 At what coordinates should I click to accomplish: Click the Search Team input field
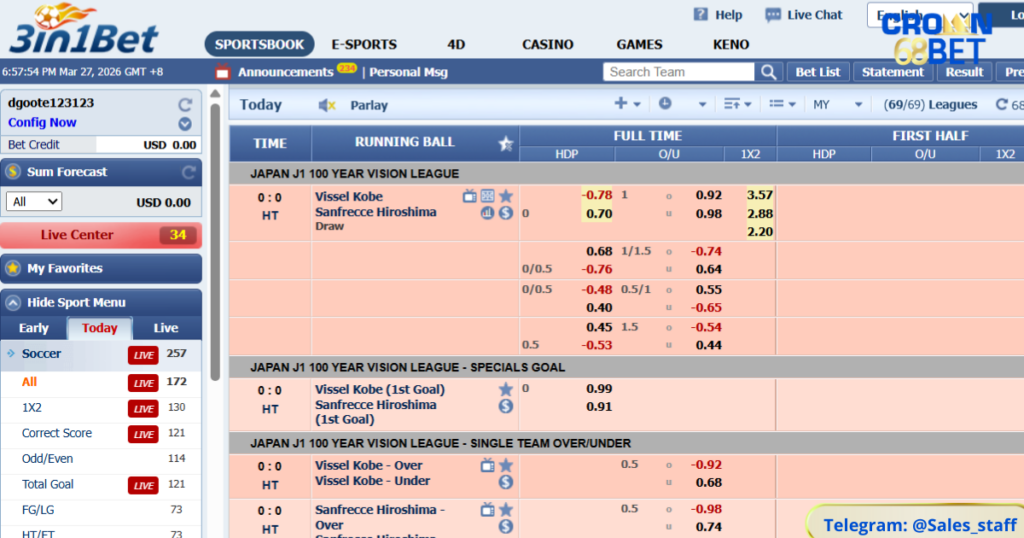click(679, 72)
